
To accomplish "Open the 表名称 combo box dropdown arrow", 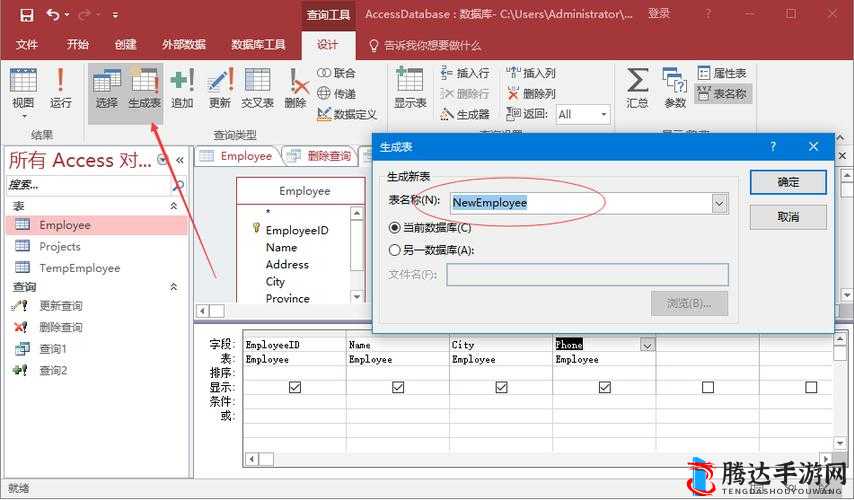I will pos(719,204).
